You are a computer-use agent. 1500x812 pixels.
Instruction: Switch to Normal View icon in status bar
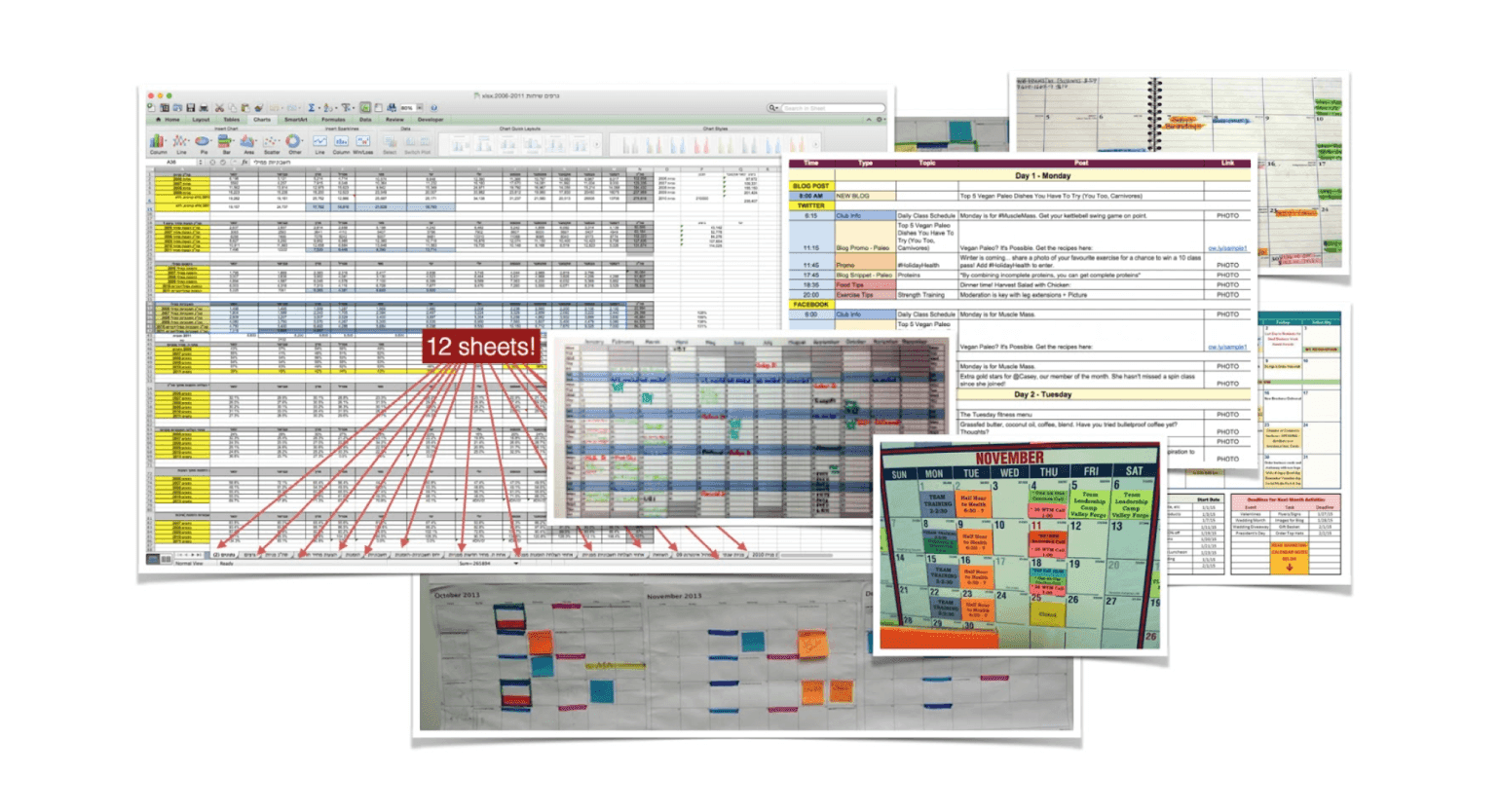click(153, 559)
